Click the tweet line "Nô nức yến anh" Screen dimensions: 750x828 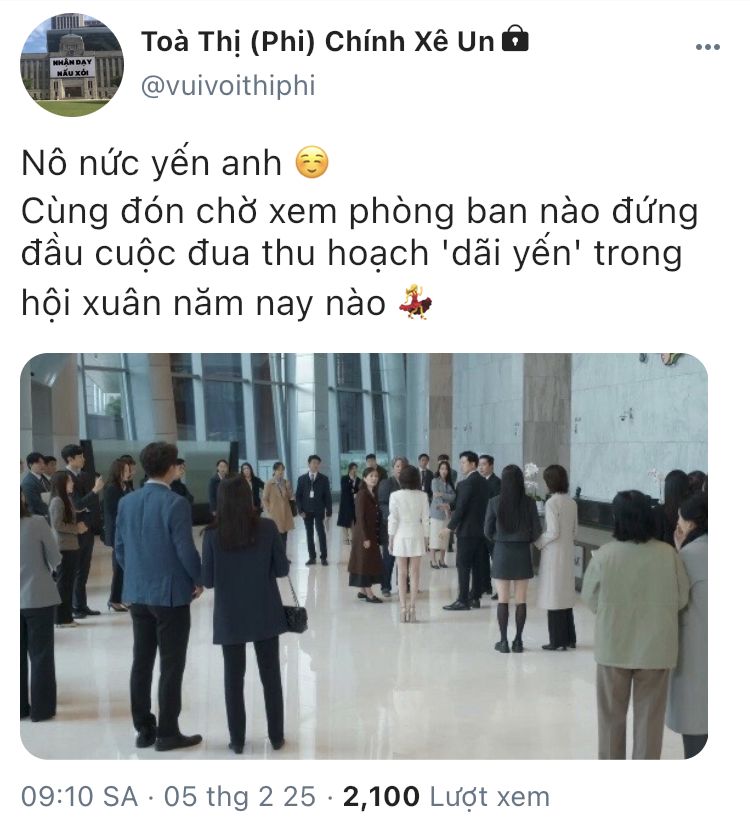point(152,163)
